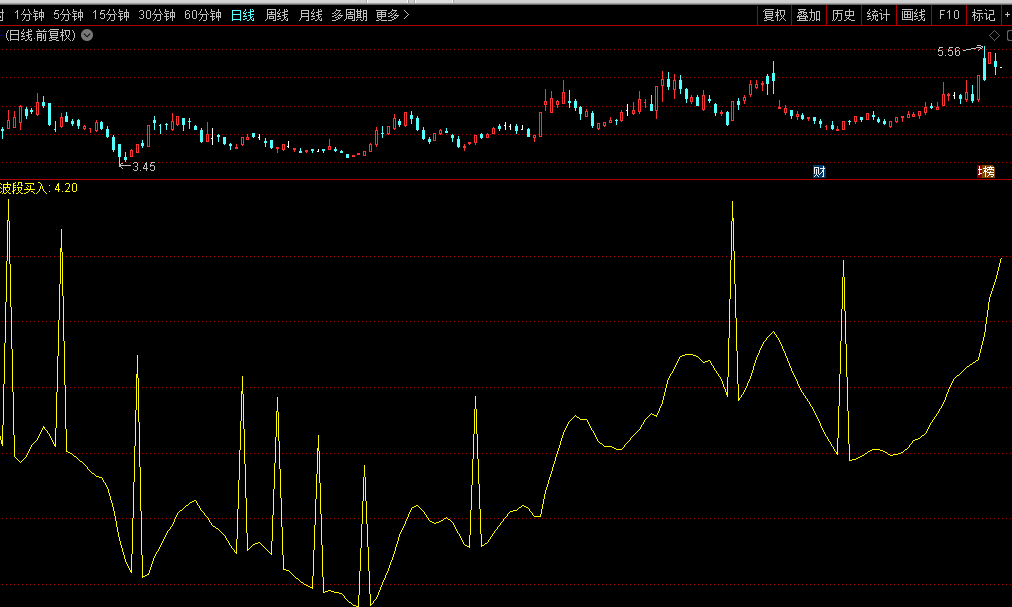Screen dimensions: 1012x607
Task: Toggle the 历史 history view
Action: click(843, 15)
